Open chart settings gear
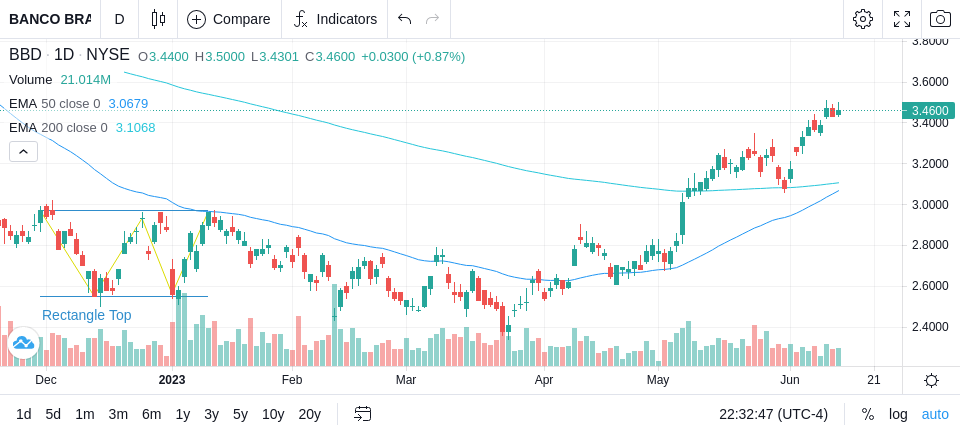The height and width of the screenshot is (433, 960). [x=863, y=19]
